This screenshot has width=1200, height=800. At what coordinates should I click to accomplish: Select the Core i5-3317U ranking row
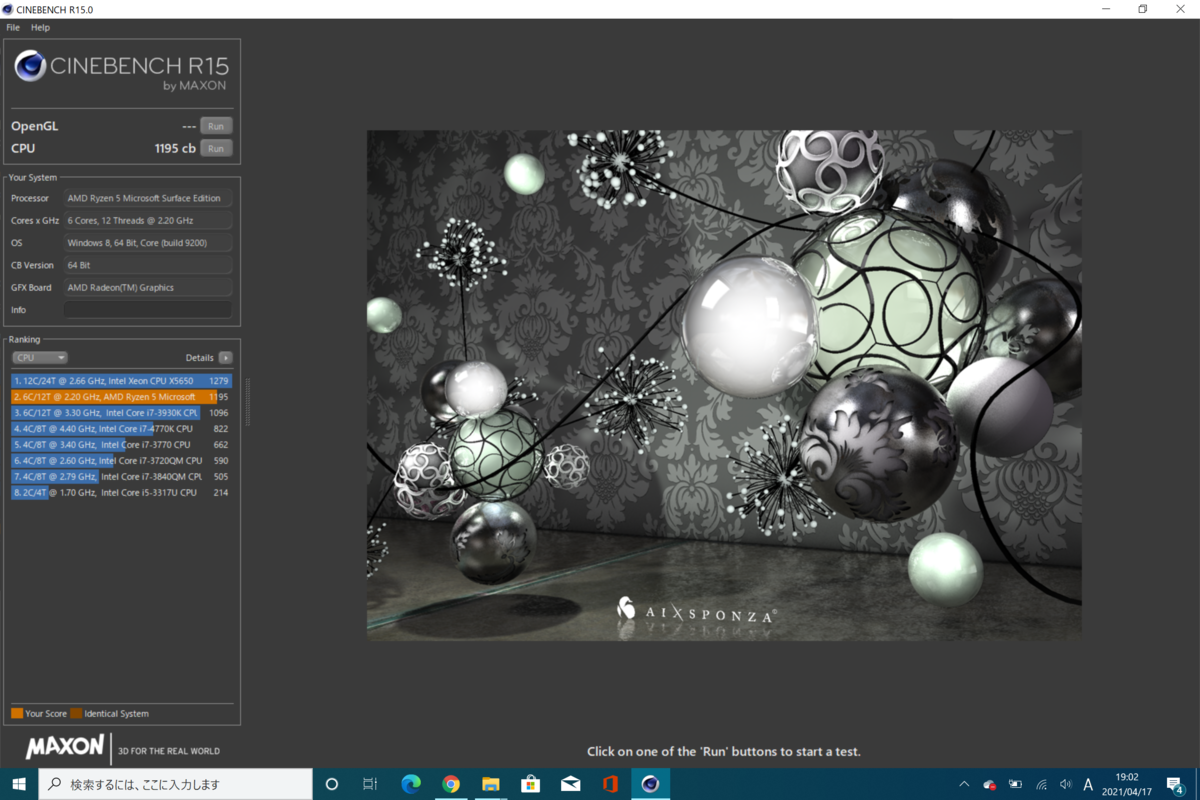pos(122,492)
